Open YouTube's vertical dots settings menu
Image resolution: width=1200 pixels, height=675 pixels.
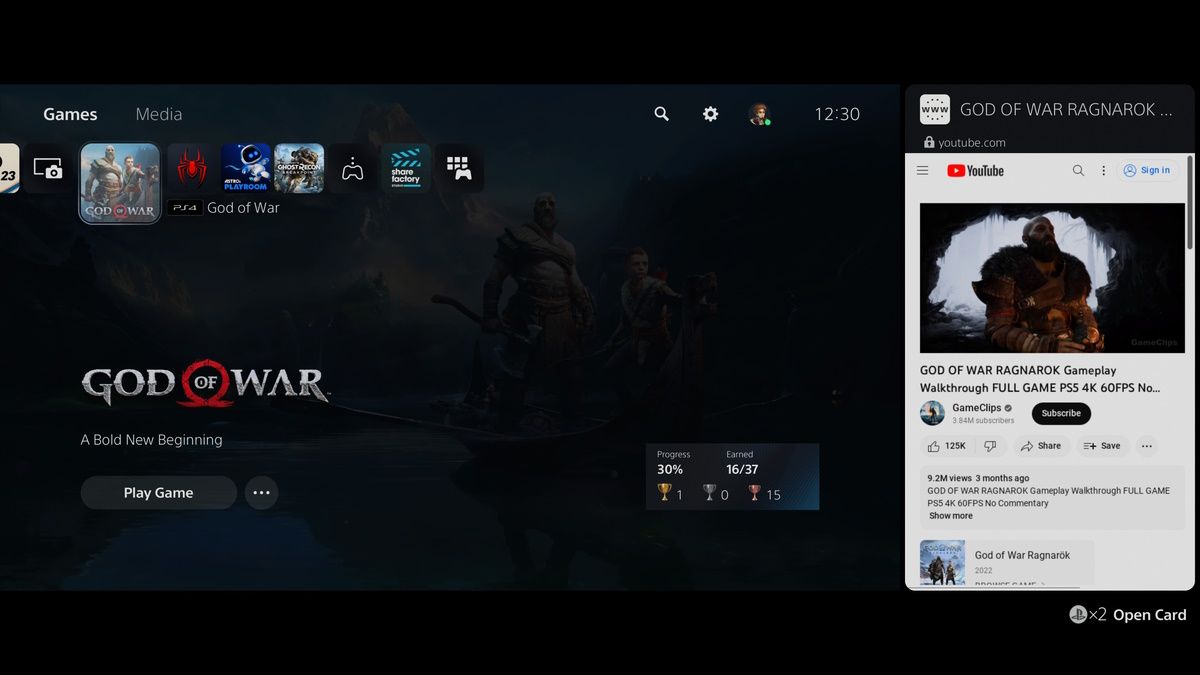[x=1104, y=171]
